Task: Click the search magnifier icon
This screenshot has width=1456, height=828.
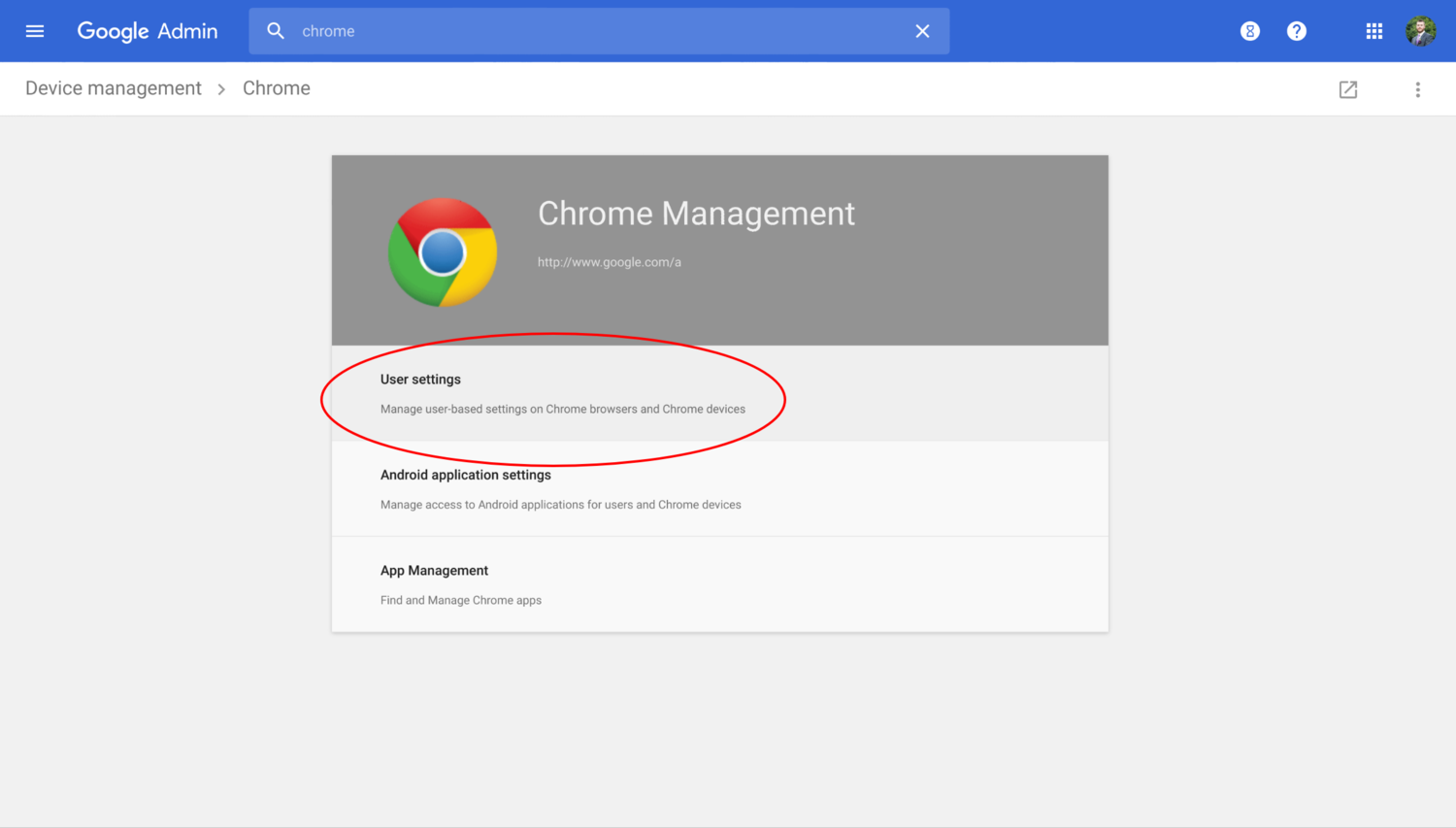Action: [x=276, y=31]
